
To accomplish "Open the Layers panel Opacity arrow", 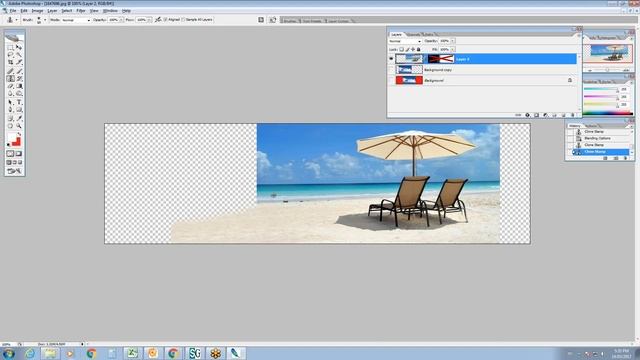I will [453, 41].
